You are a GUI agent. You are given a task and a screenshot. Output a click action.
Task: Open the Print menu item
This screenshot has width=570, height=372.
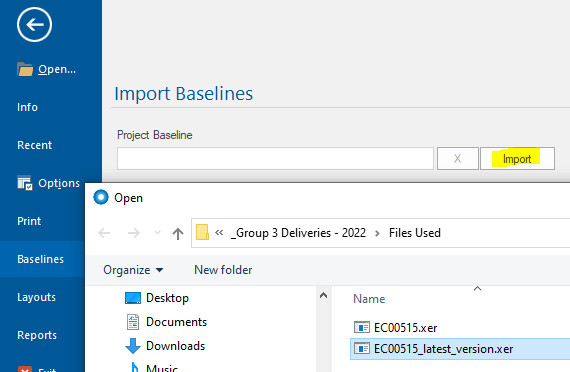(x=29, y=221)
